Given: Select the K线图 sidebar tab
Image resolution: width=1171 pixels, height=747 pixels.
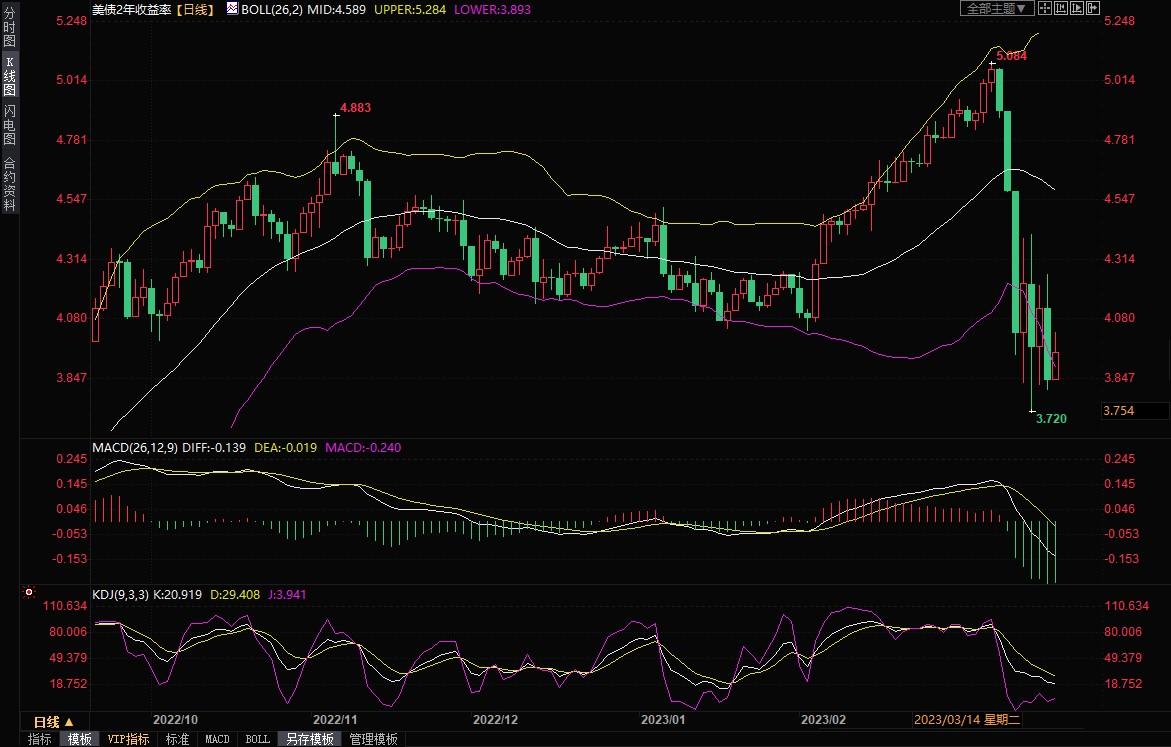Looking at the screenshot, I should coord(9,76).
